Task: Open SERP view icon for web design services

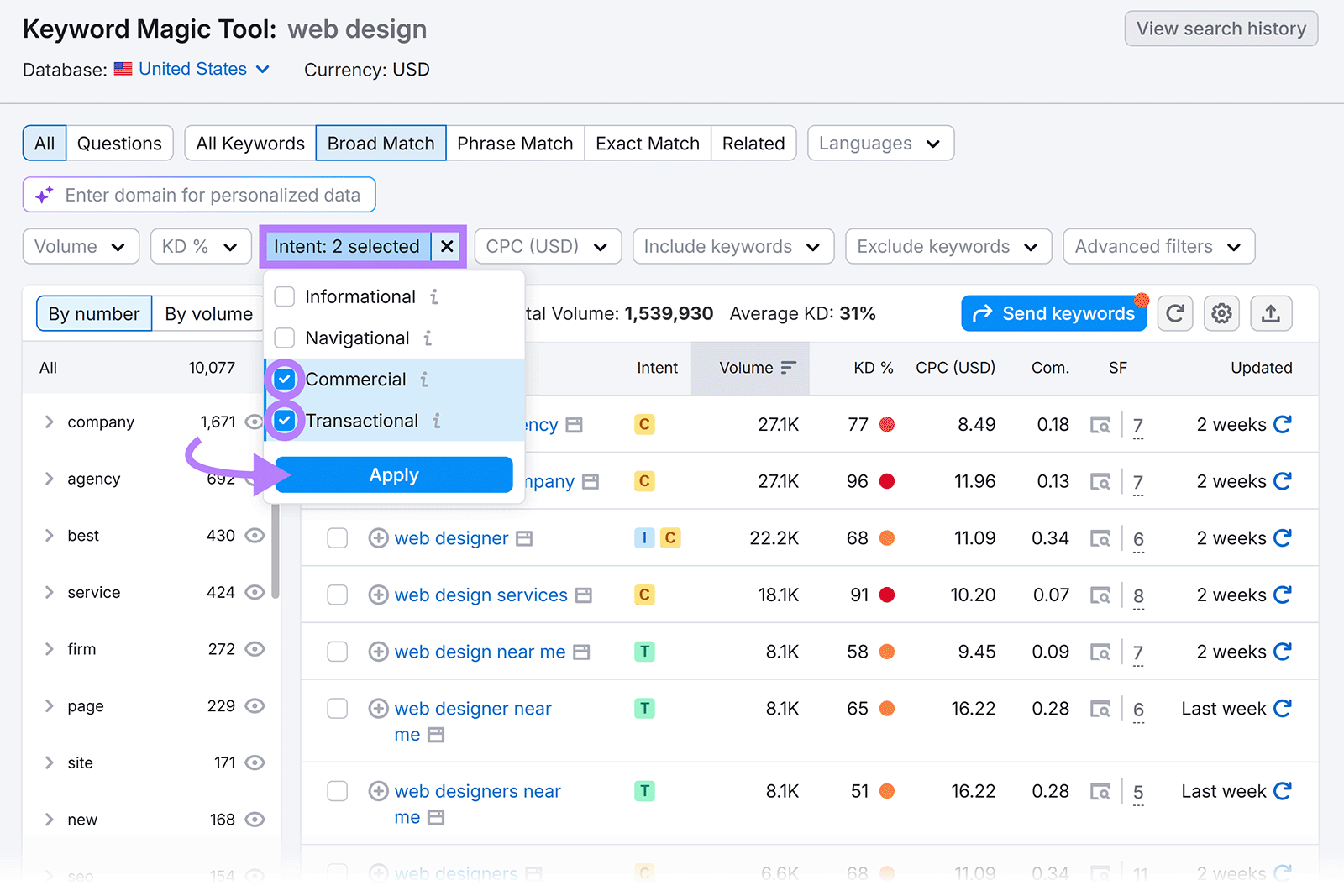Action: tap(1100, 595)
